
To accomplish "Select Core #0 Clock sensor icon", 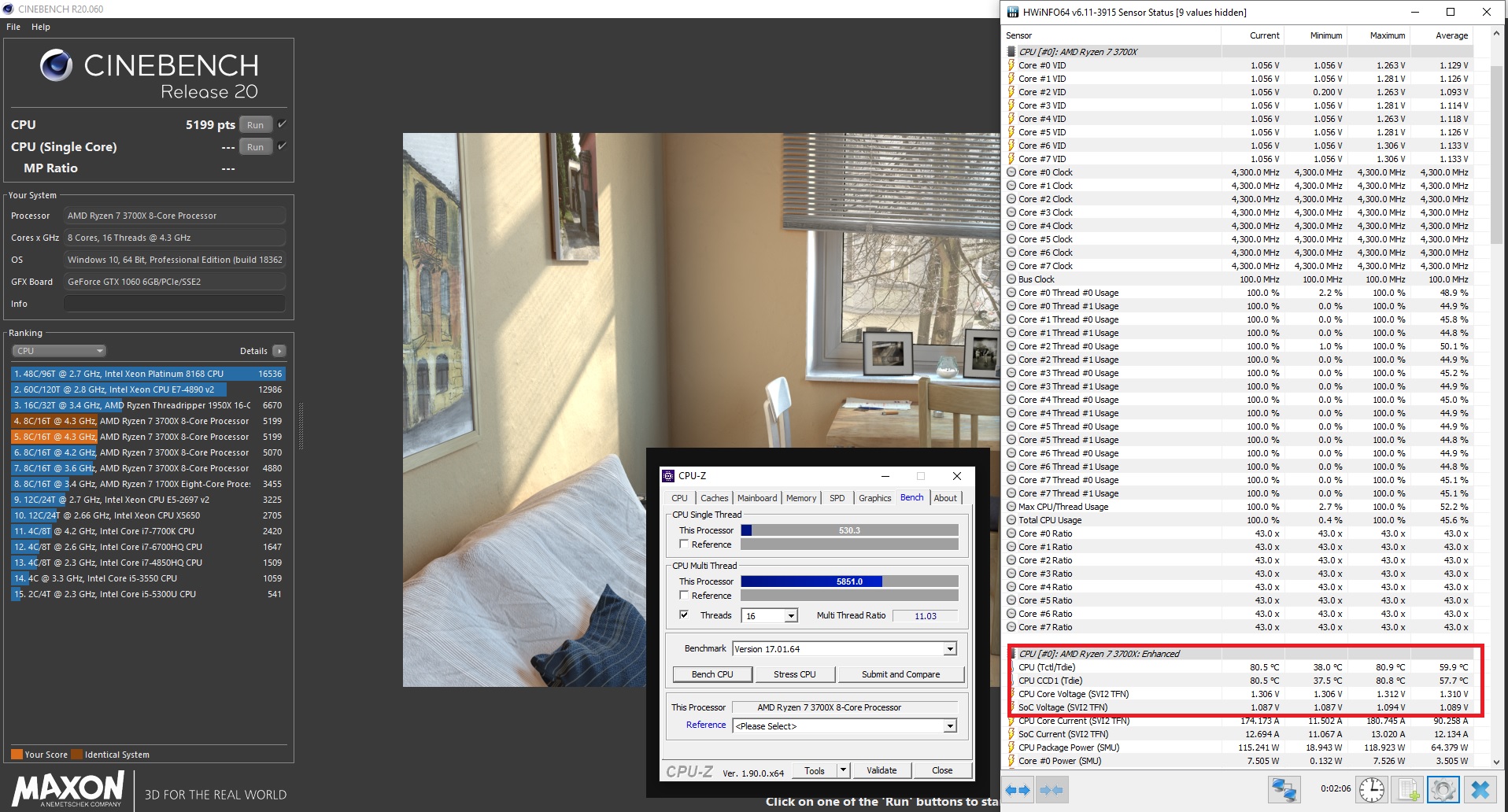I will [1011, 172].
